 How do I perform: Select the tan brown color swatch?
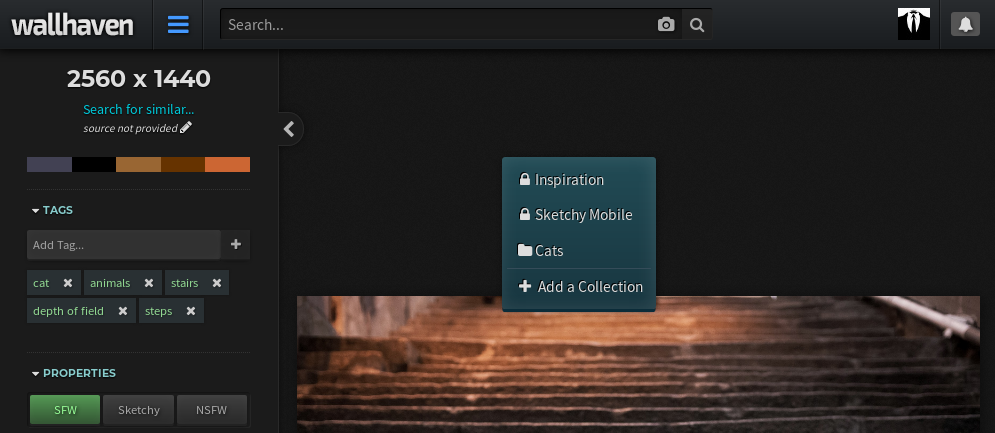click(138, 164)
